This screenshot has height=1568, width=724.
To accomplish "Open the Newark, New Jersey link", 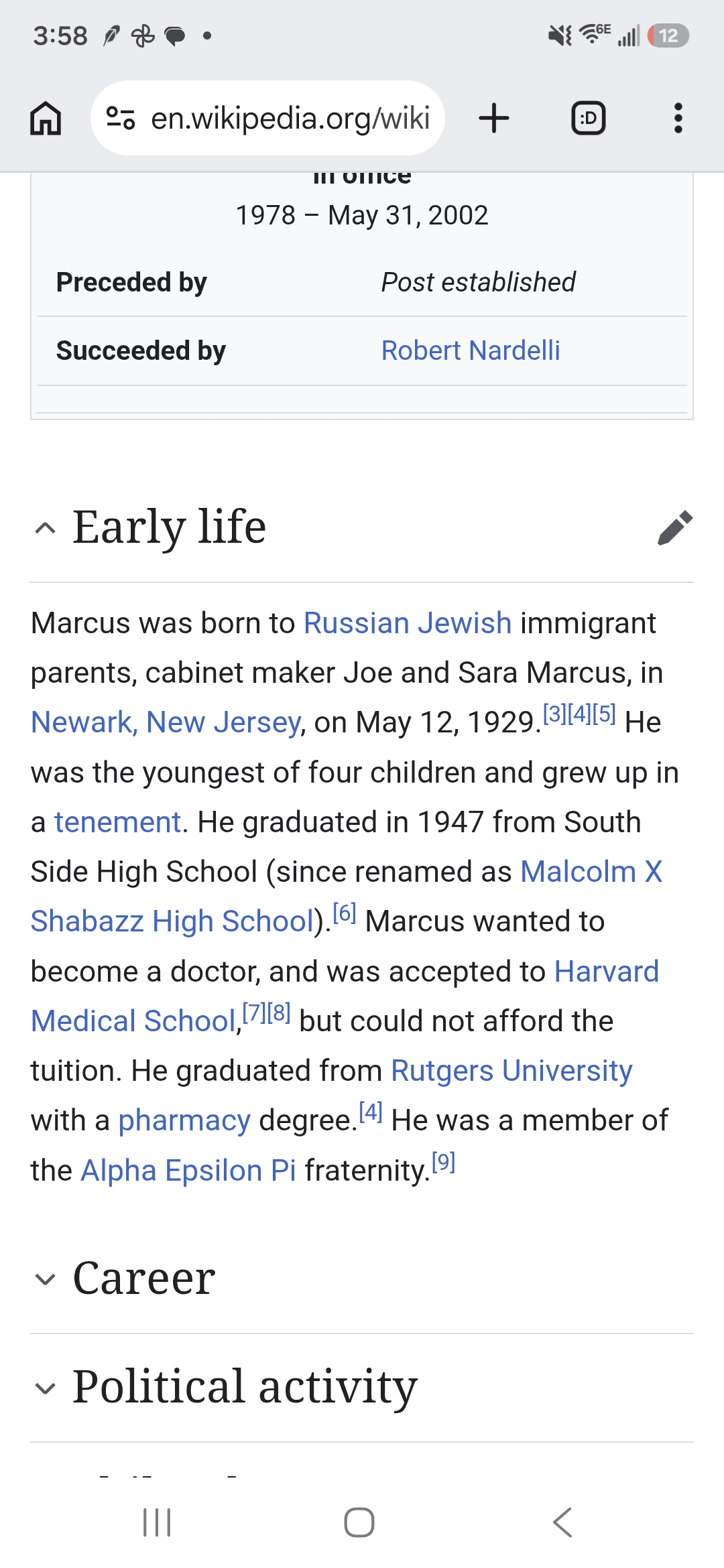I will tap(166, 722).
